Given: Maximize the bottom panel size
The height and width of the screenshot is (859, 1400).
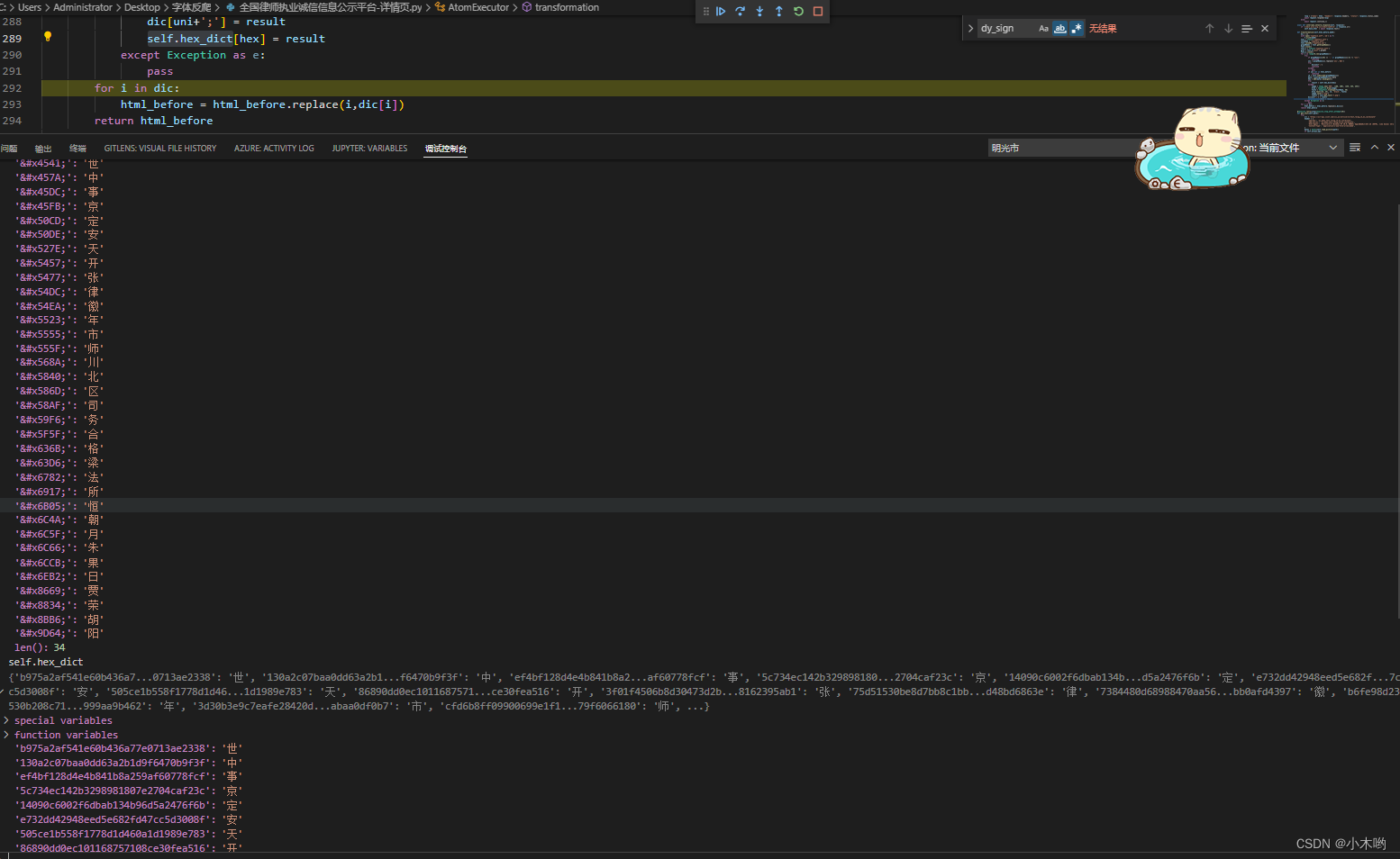Looking at the screenshot, I should (x=1375, y=148).
